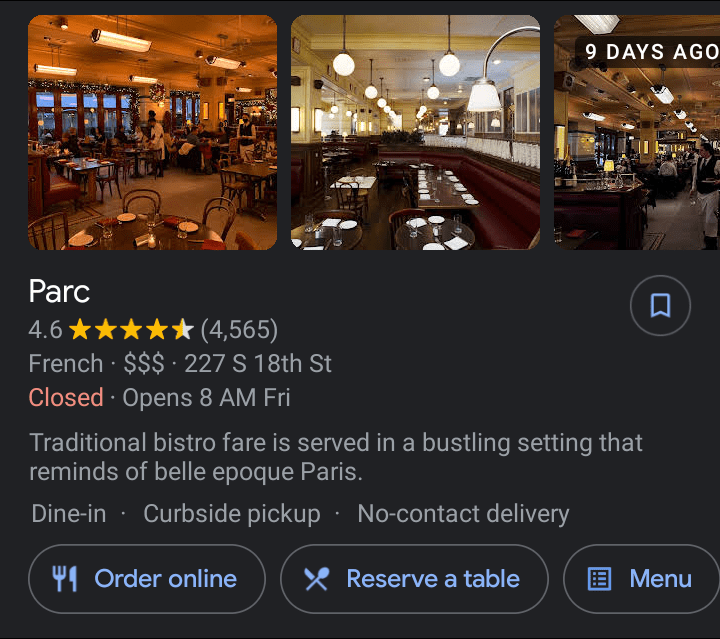Select the No-contact delivery option

coord(463,513)
